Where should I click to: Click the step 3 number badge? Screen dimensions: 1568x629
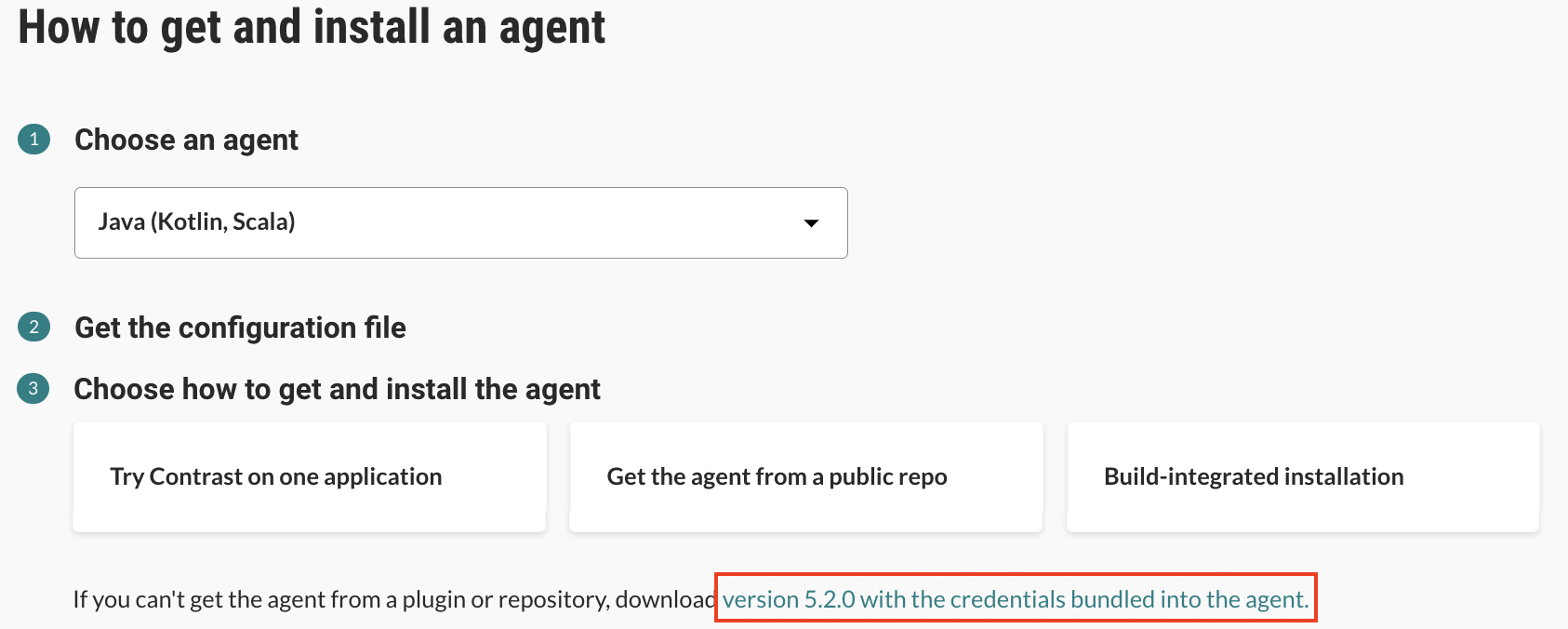(33, 388)
